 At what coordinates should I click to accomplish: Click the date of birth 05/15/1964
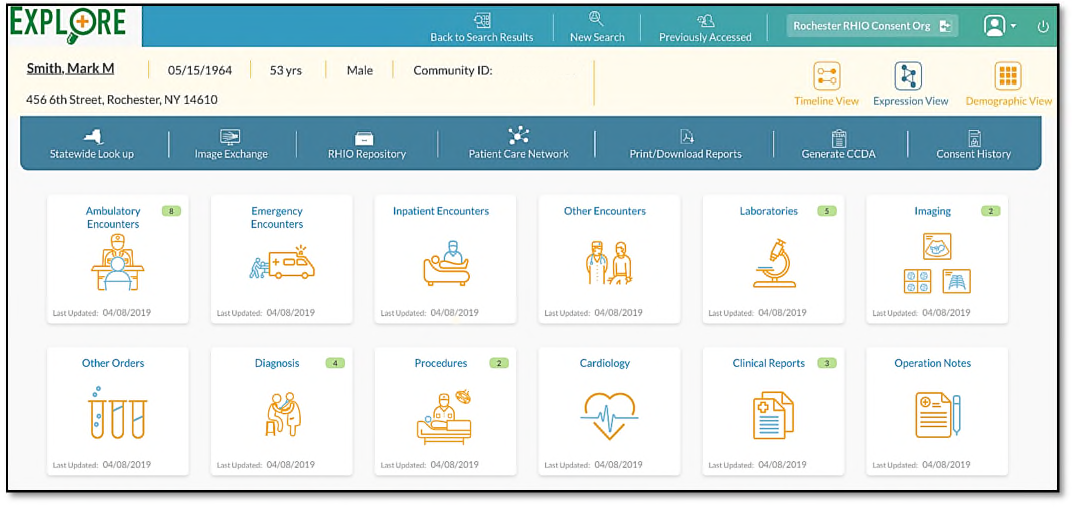[x=200, y=70]
